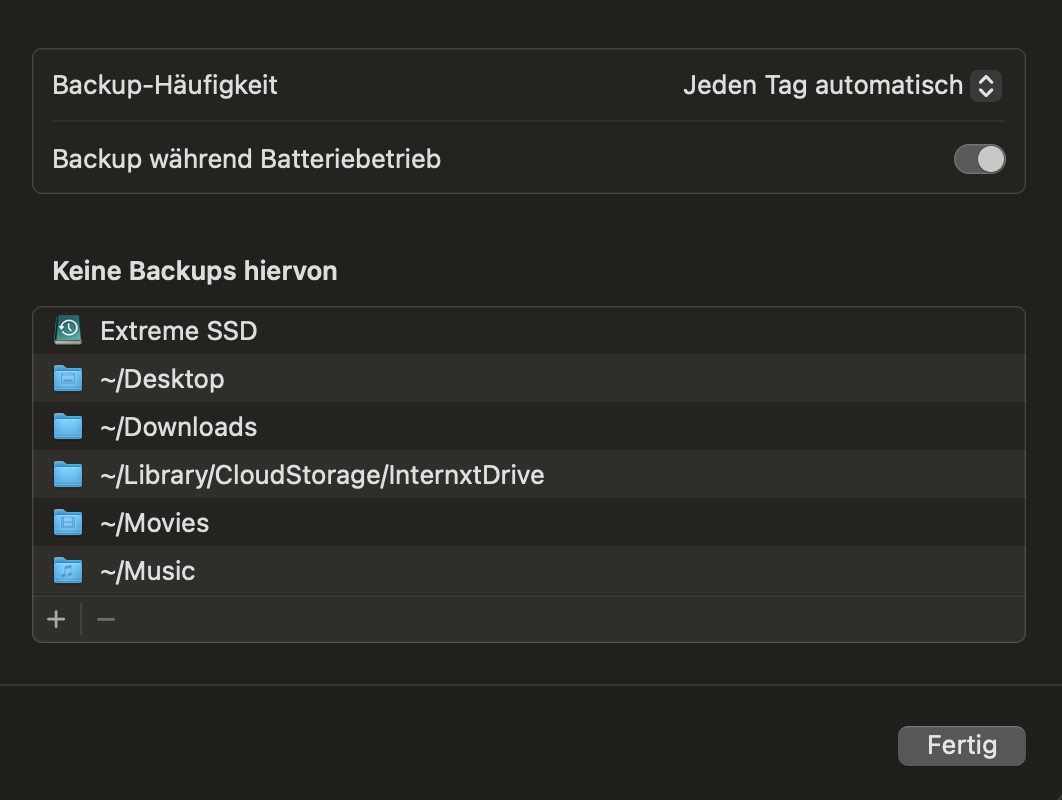
Task: Select the Extreme SSD list entry
Action: [x=179, y=330]
